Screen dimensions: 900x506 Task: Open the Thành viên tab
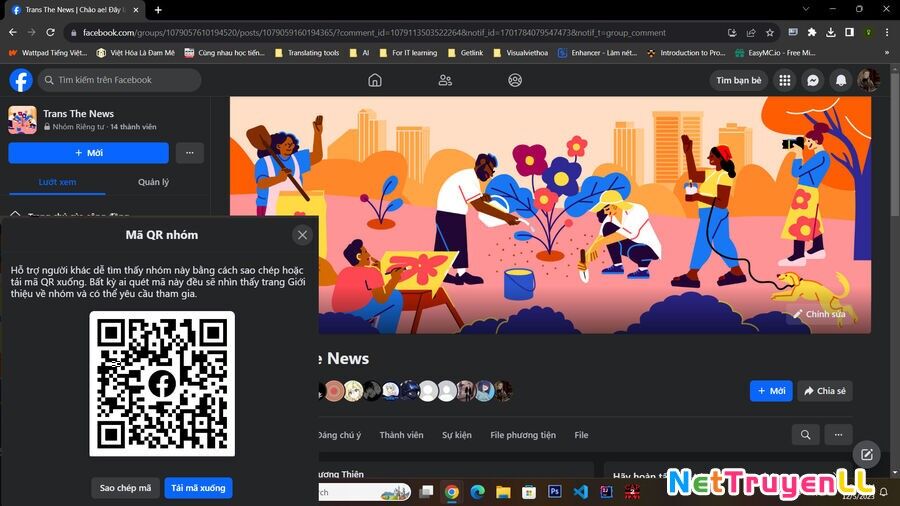(x=401, y=435)
